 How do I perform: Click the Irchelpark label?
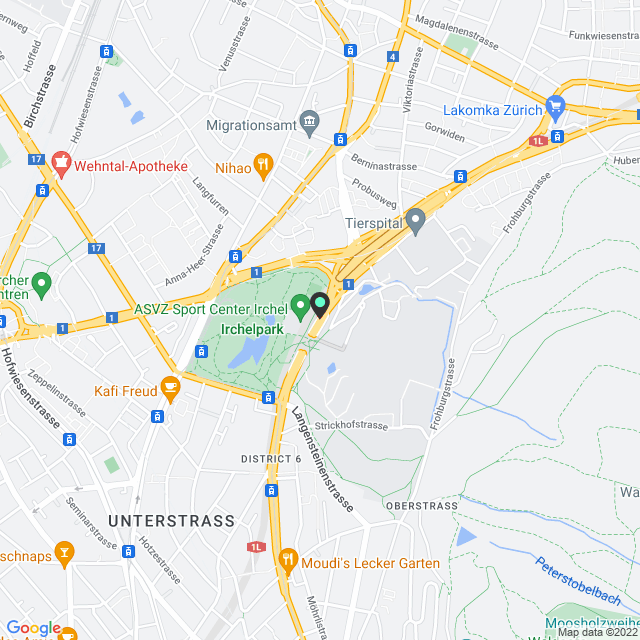[x=252, y=329]
